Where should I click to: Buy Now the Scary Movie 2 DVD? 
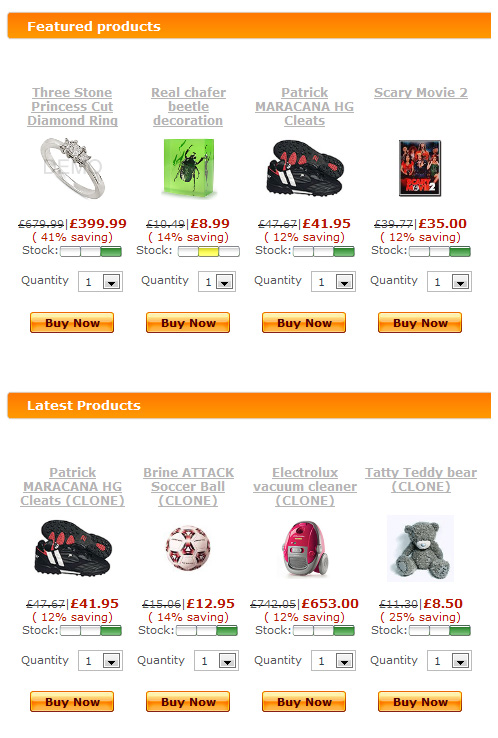(x=420, y=323)
